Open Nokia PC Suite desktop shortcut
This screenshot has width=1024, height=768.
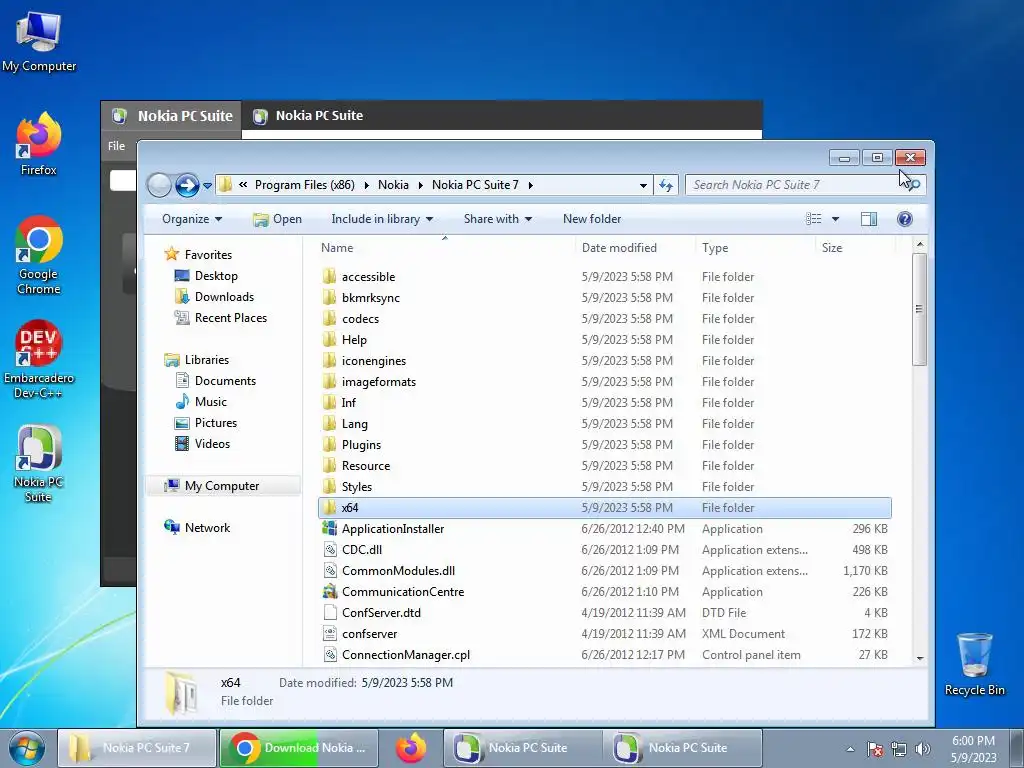point(39,464)
